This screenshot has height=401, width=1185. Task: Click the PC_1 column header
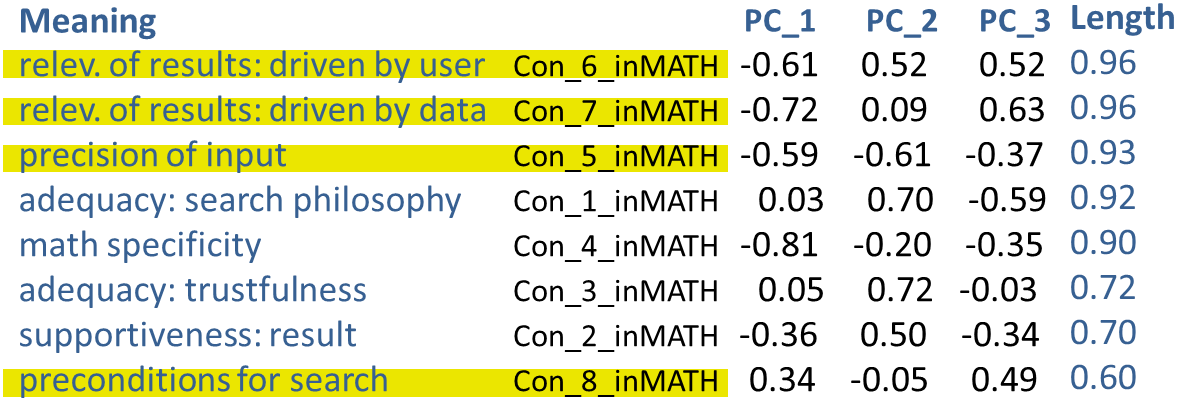(781, 22)
